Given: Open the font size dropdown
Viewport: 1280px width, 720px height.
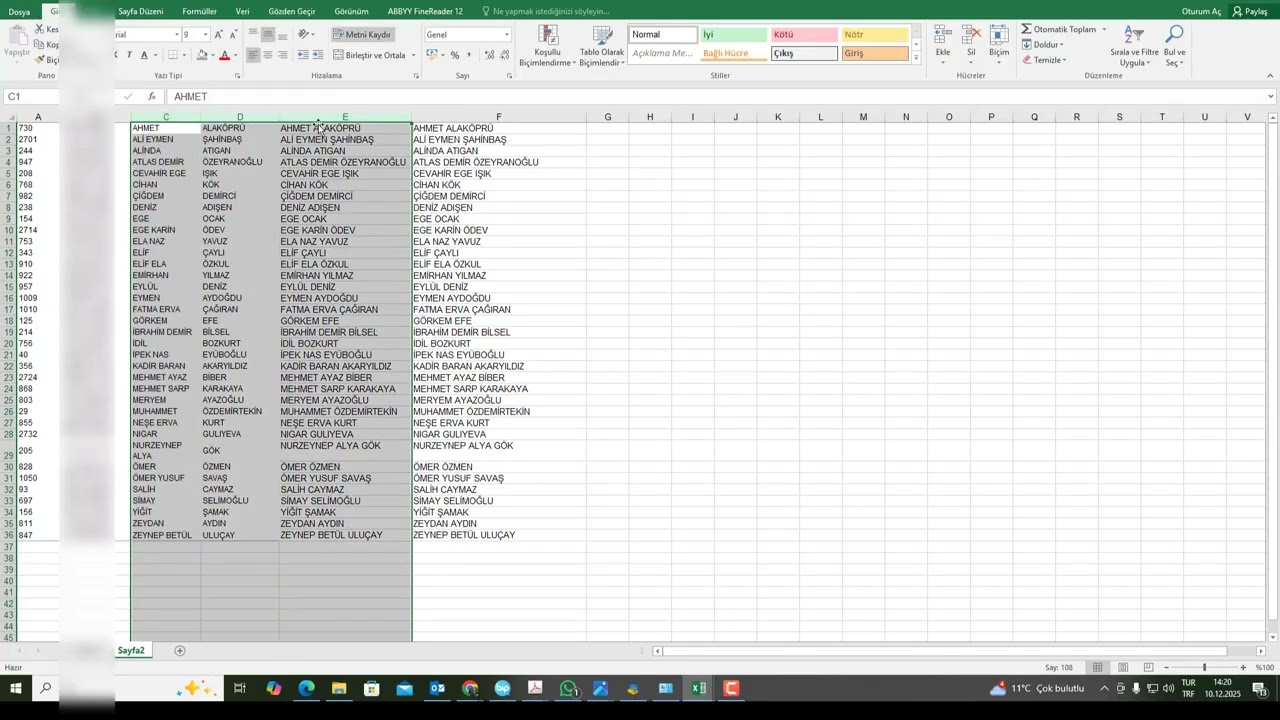Looking at the screenshot, I should [x=205, y=34].
